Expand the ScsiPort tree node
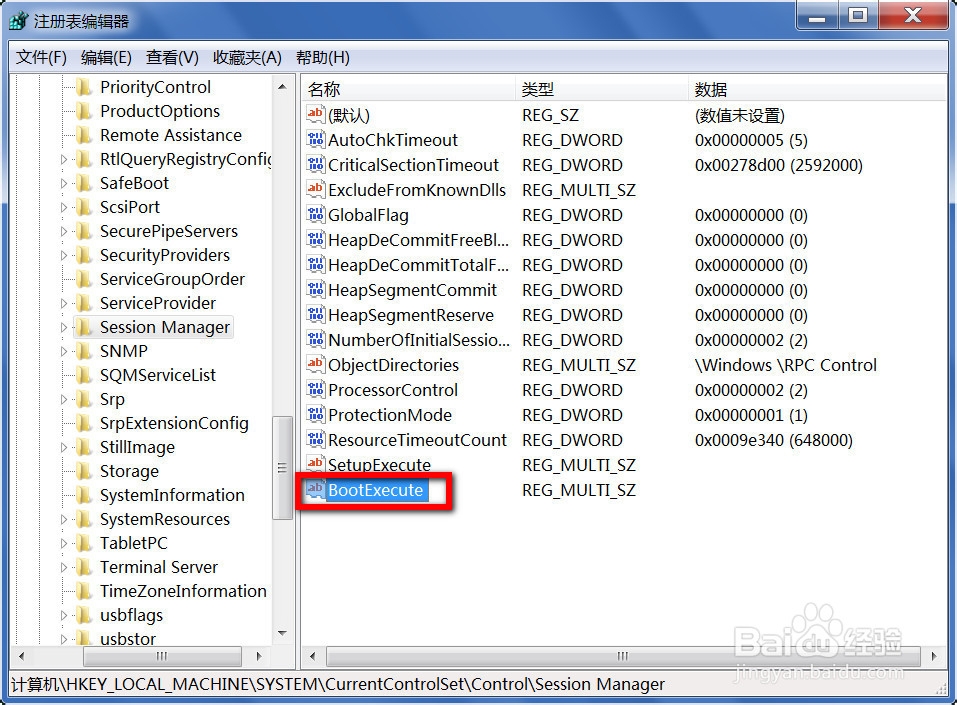This screenshot has height=705, width=957. point(63,207)
